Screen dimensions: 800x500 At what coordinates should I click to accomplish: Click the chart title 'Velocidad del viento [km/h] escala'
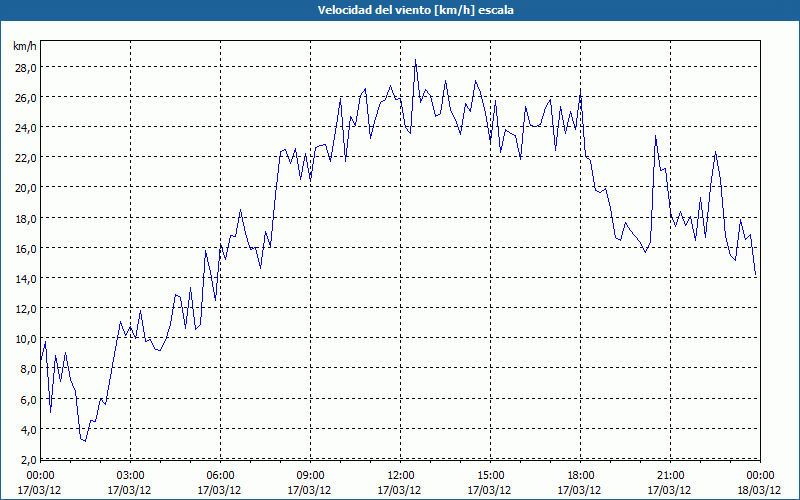coord(415,10)
